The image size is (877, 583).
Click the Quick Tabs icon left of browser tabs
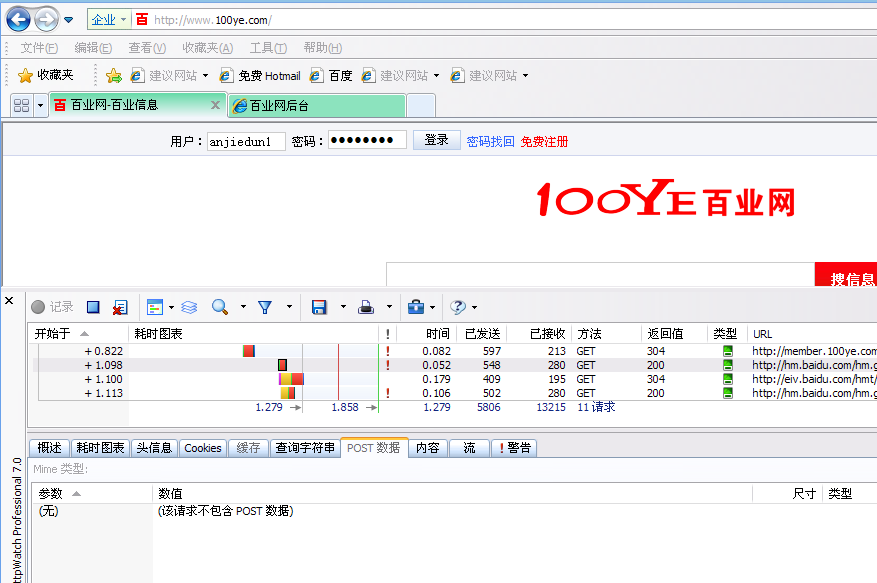click(21, 104)
